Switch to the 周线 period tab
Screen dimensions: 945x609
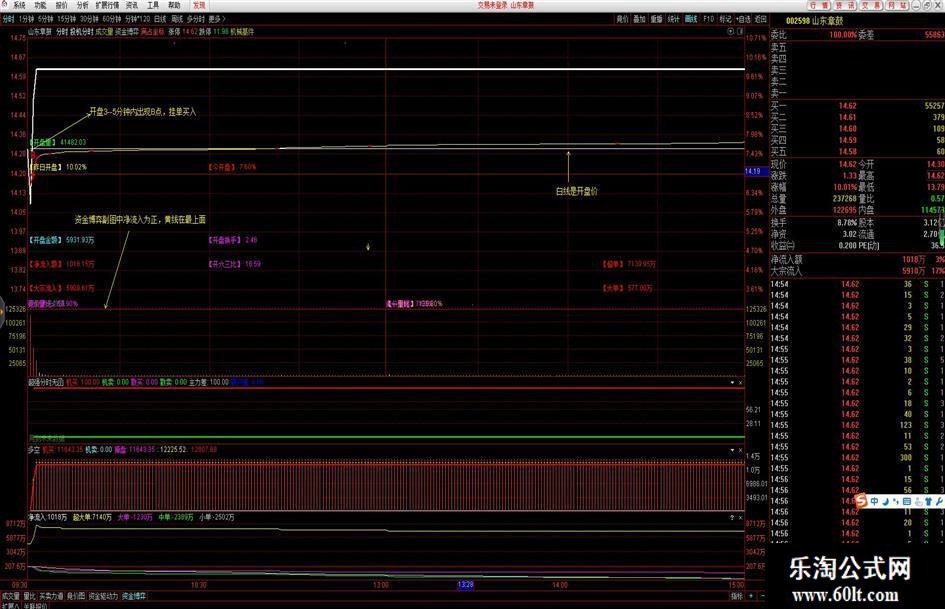[x=177, y=19]
